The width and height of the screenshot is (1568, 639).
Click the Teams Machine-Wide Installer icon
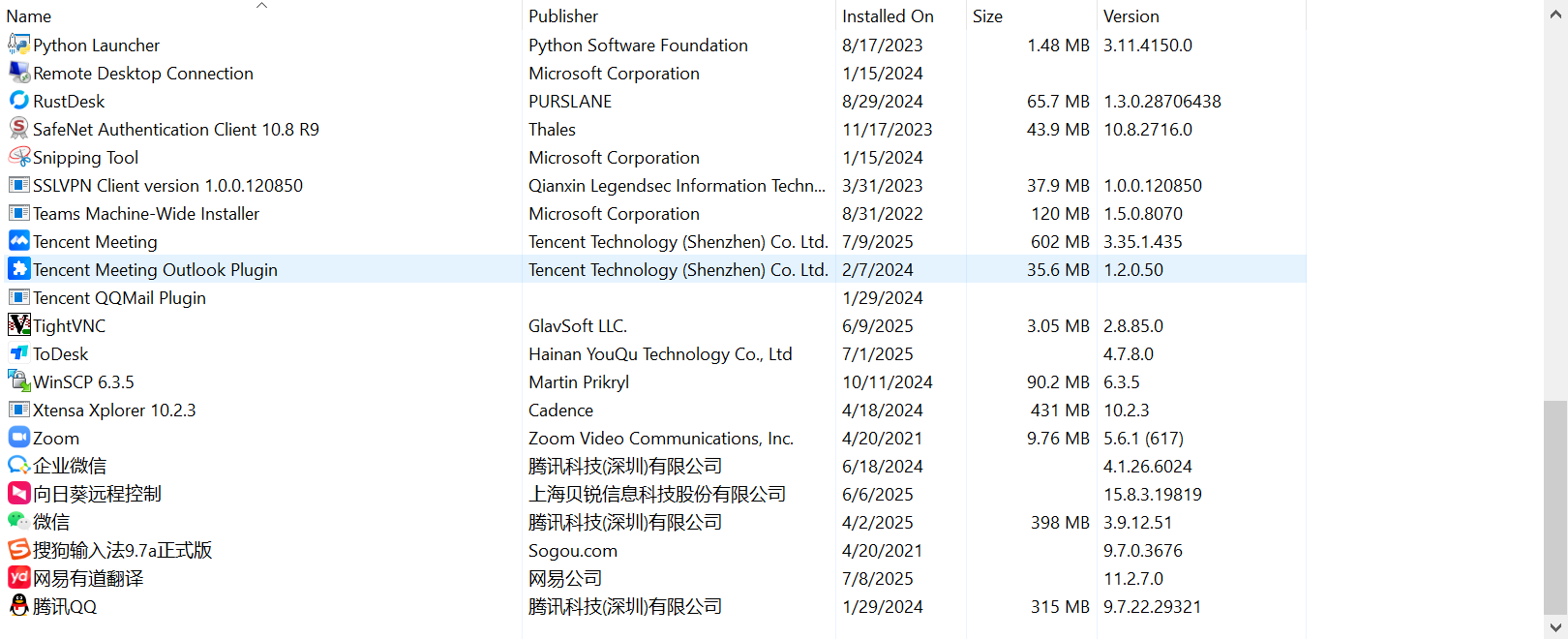(18, 213)
